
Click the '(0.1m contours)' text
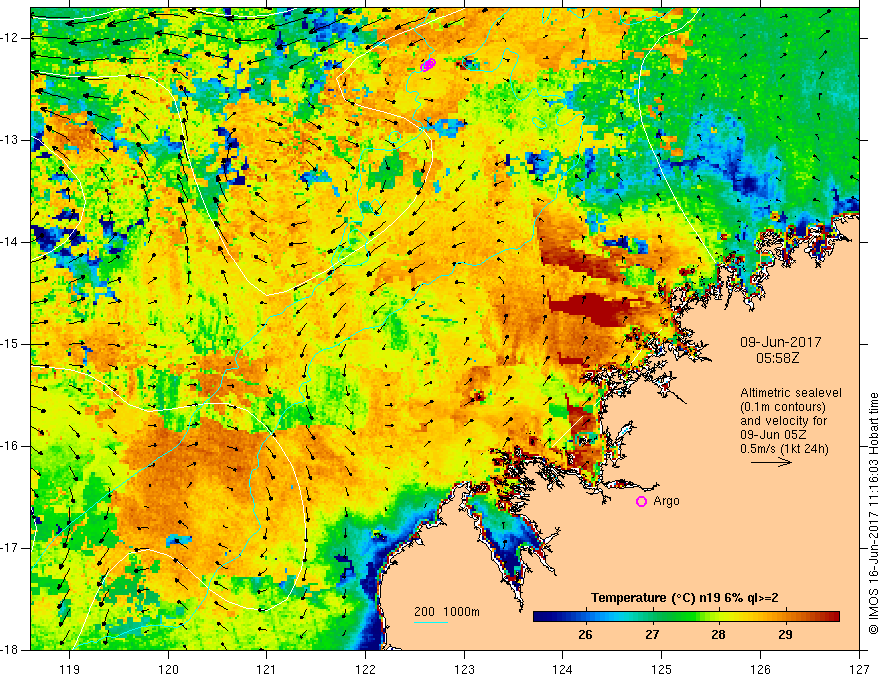coord(783,407)
